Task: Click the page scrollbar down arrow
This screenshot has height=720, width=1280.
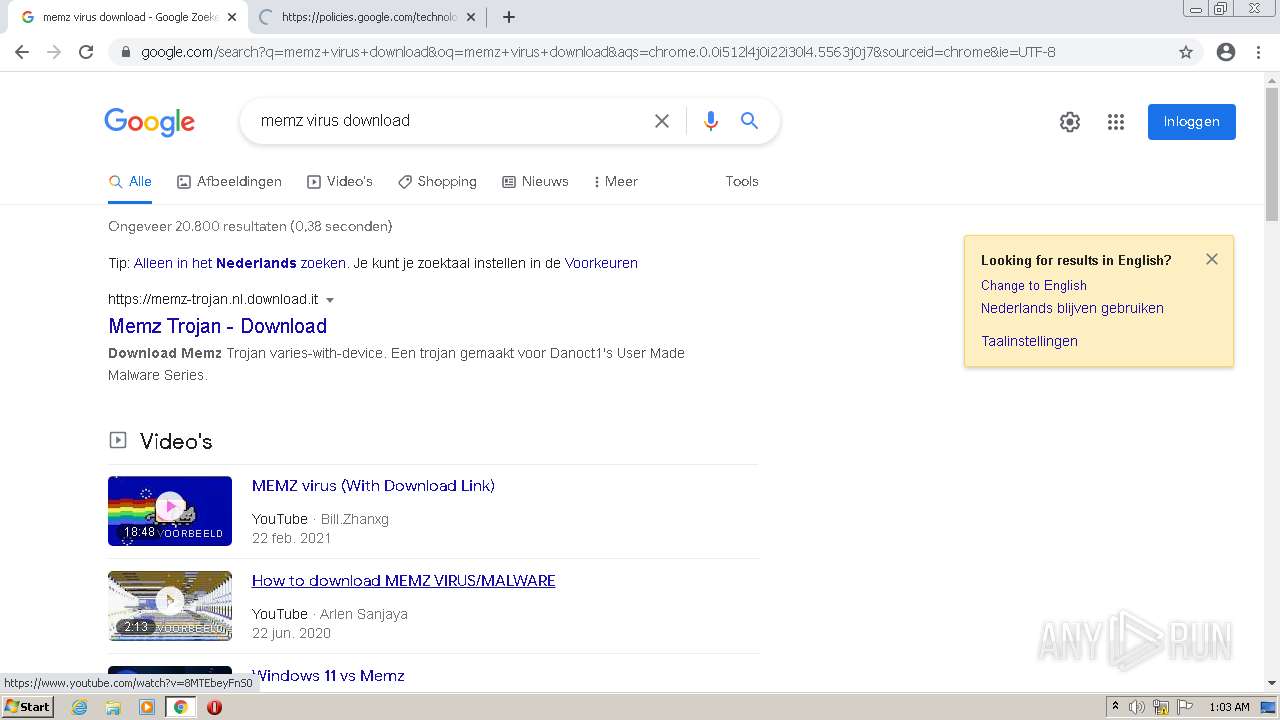Action: [x=1272, y=683]
